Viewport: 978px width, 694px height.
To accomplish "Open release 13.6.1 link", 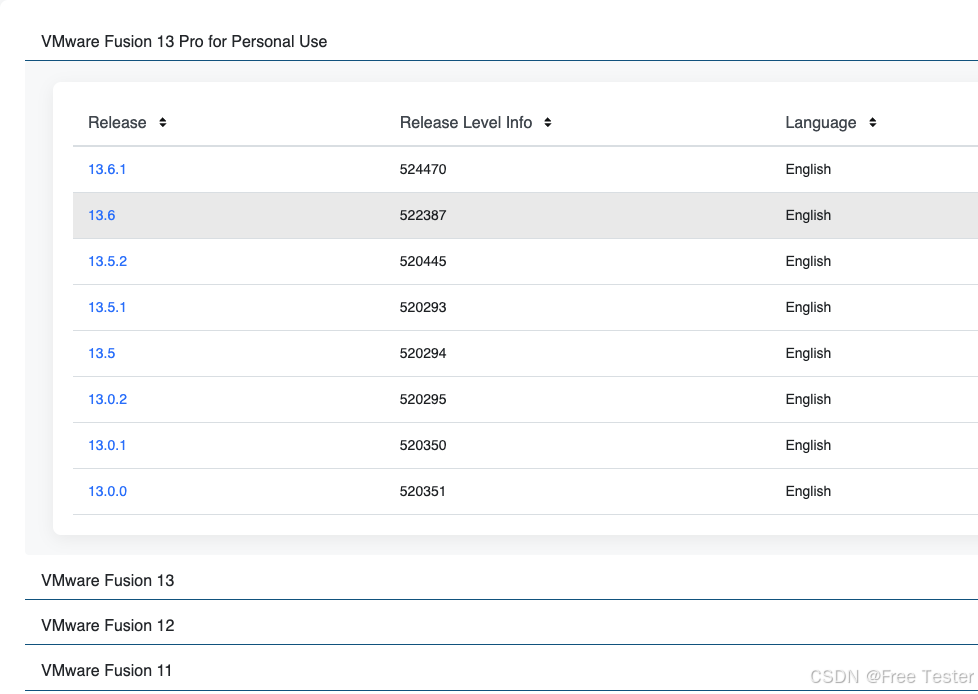I will 107,169.
